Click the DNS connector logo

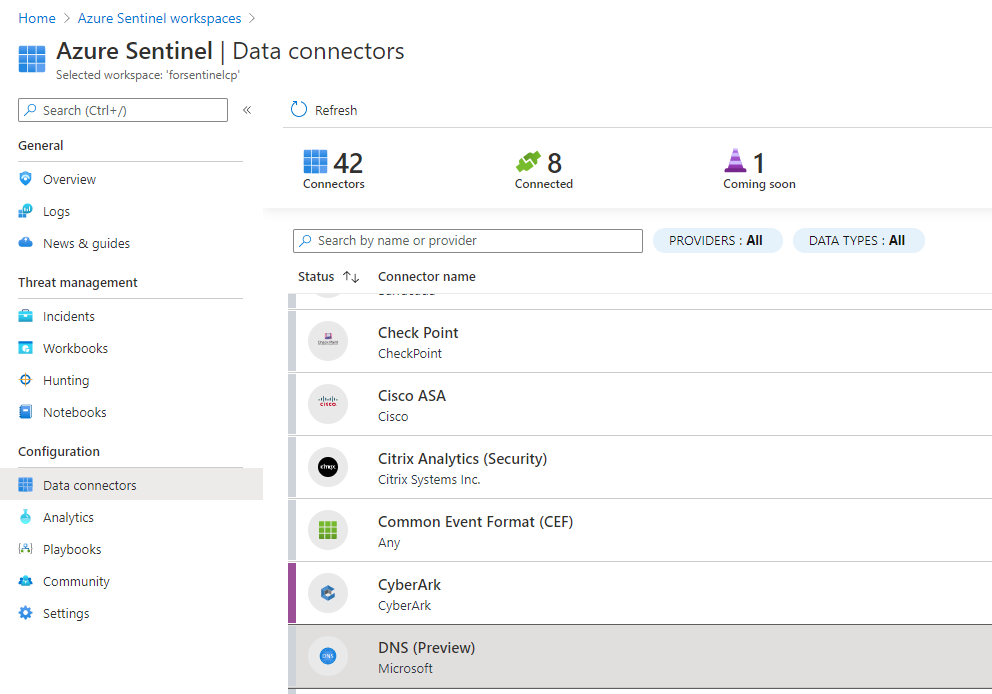point(328,656)
